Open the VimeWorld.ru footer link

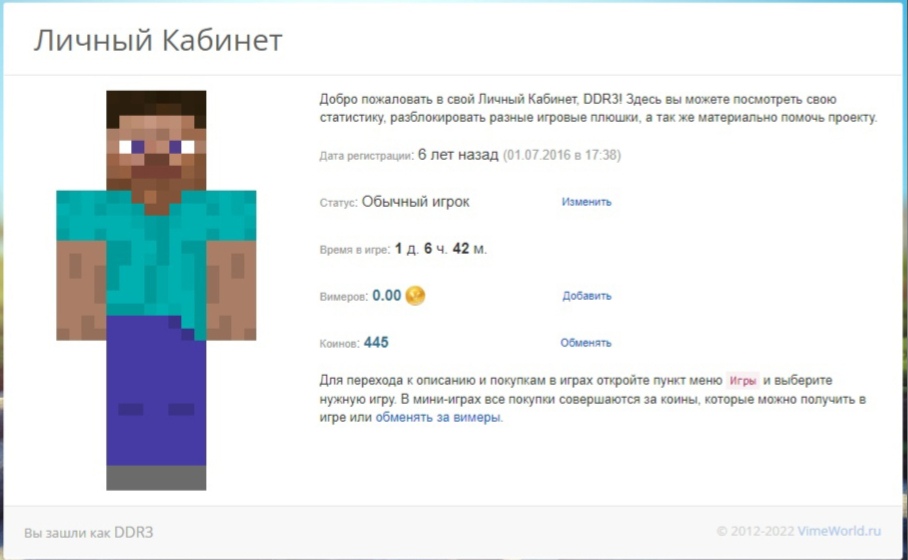[x=842, y=532]
